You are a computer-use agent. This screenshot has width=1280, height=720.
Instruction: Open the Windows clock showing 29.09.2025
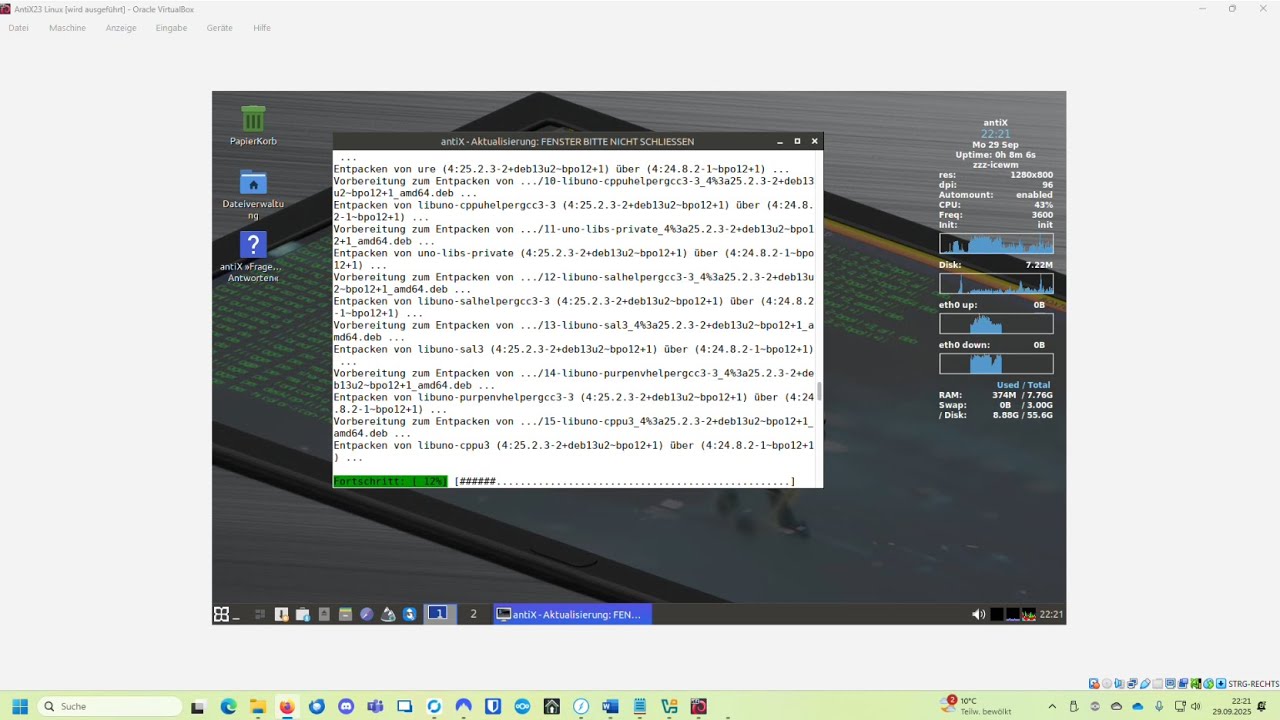[1232, 706]
